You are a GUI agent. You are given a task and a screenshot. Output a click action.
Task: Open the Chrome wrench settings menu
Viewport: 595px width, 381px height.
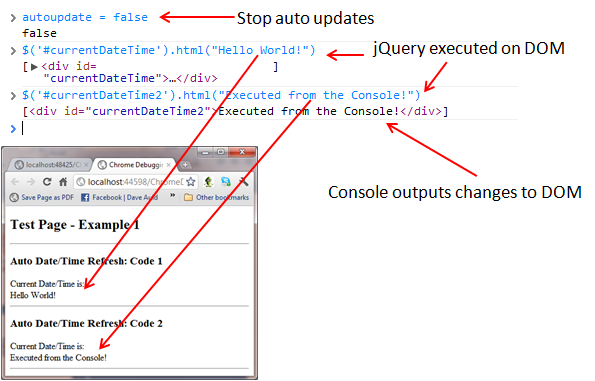point(243,182)
